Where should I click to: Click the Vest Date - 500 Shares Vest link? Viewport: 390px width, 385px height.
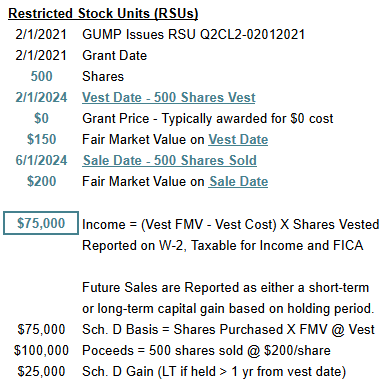coord(169,97)
